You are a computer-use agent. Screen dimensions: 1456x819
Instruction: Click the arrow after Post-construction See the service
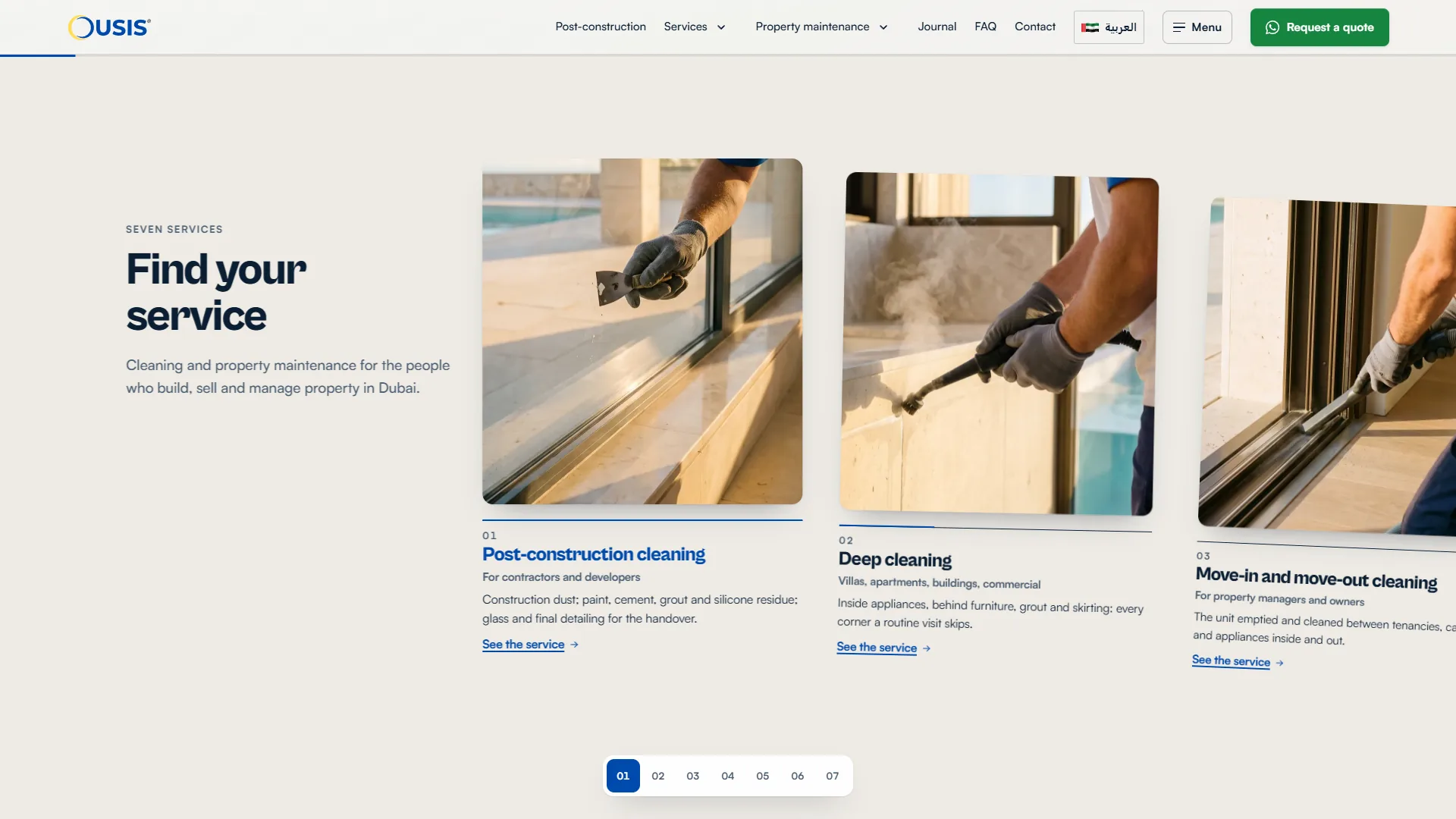click(574, 645)
